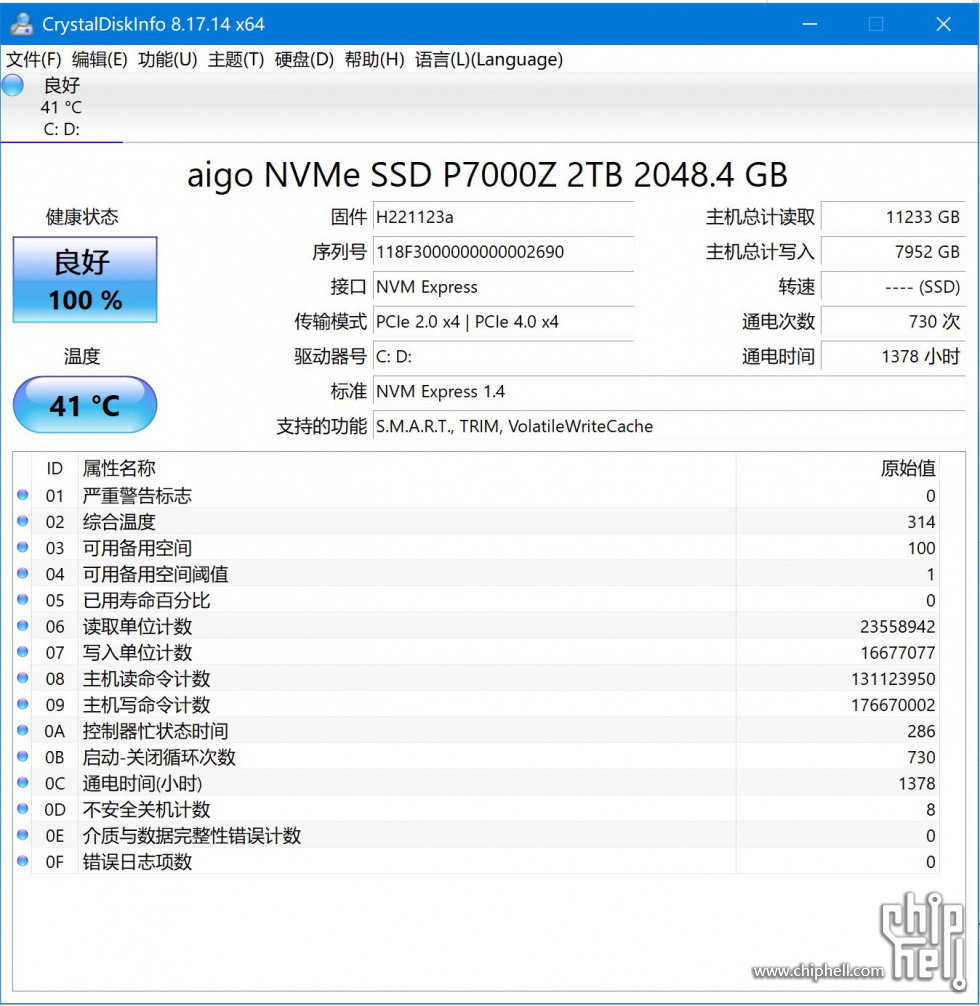Click the status dot for row 09 主机写命令计数
Screen dimensions: 980x1006
22,704
